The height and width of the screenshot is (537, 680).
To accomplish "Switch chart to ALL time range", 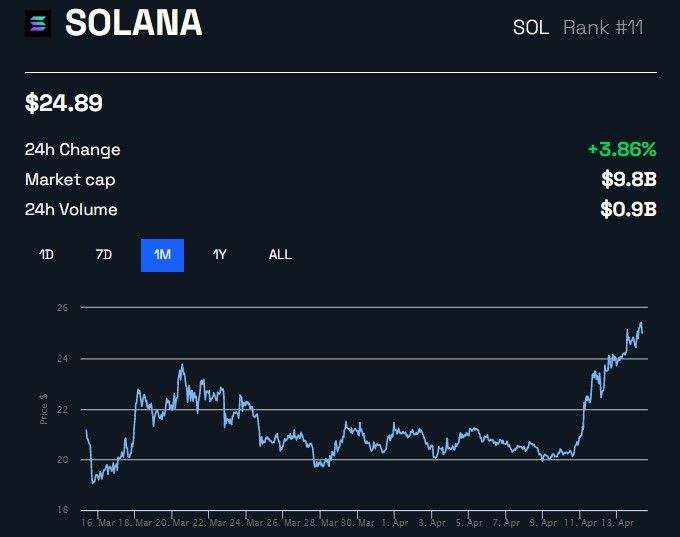I will click(x=280, y=255).
